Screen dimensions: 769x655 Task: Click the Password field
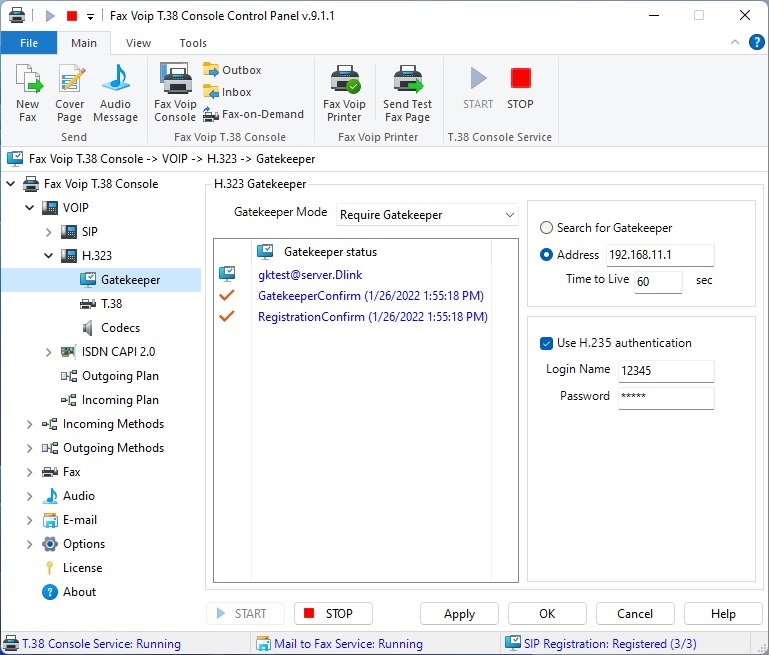(666, 398)
